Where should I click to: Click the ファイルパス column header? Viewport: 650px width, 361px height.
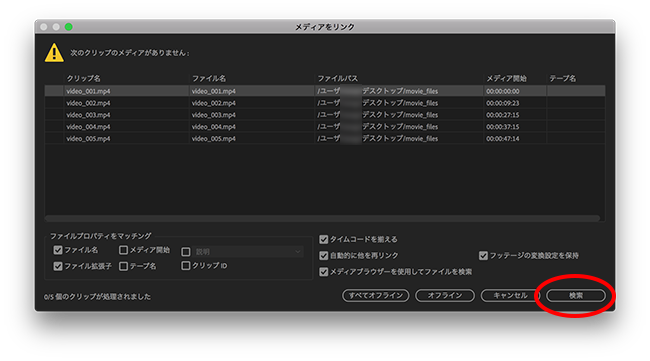337,78
